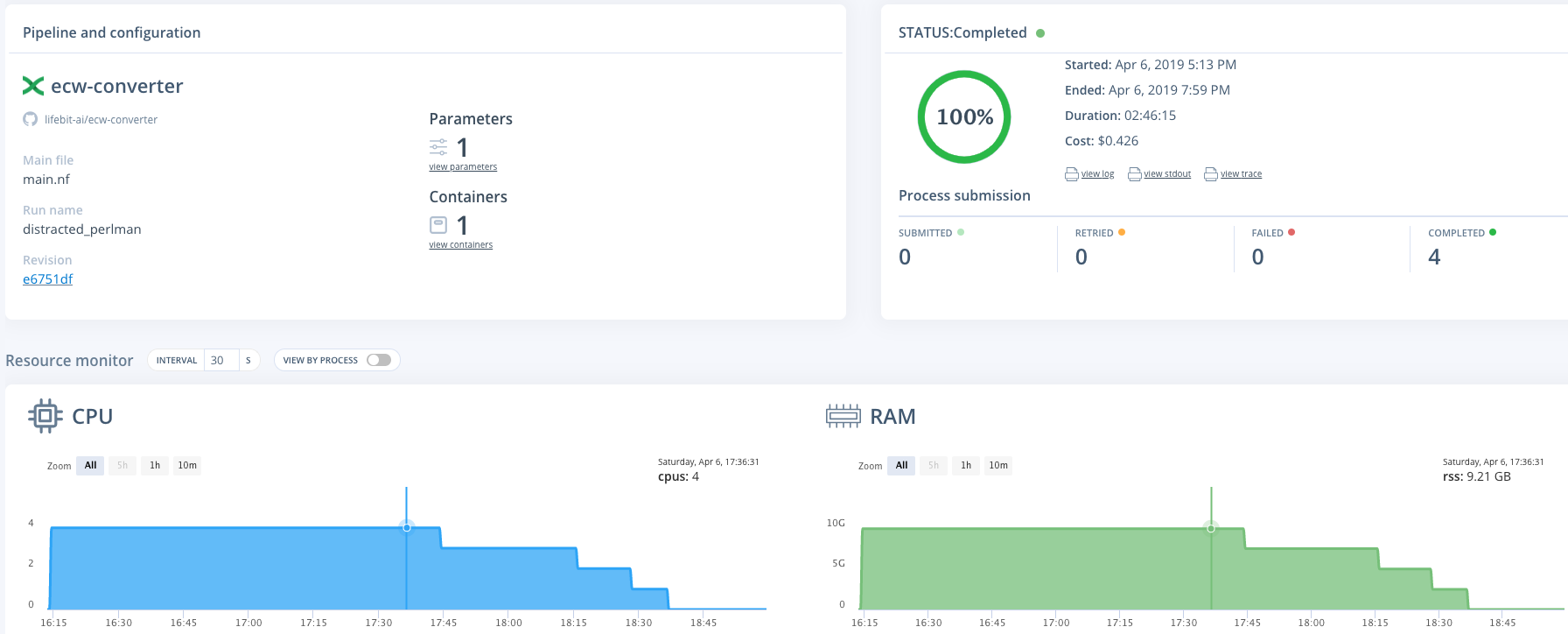
Task: Click the GitHub icon beside lifebit-ai/ecw-converter
Action: tap(31, 119)
